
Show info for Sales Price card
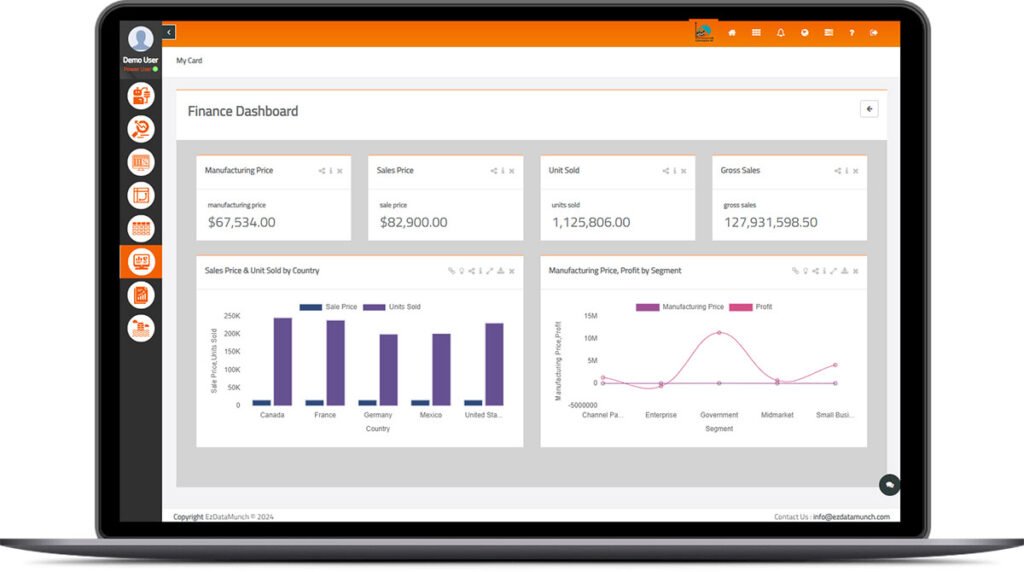503,171
